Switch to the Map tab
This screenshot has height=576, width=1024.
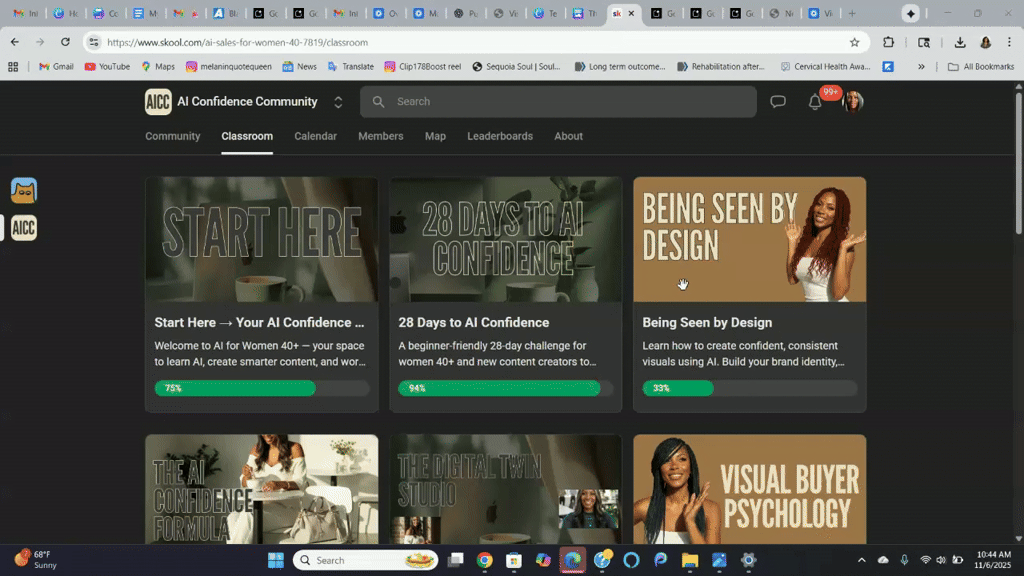click(436, 136)
